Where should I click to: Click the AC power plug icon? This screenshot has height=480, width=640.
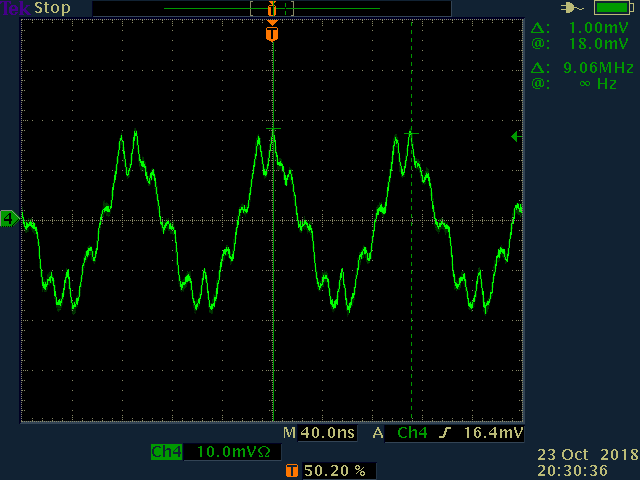pos(572,8)
